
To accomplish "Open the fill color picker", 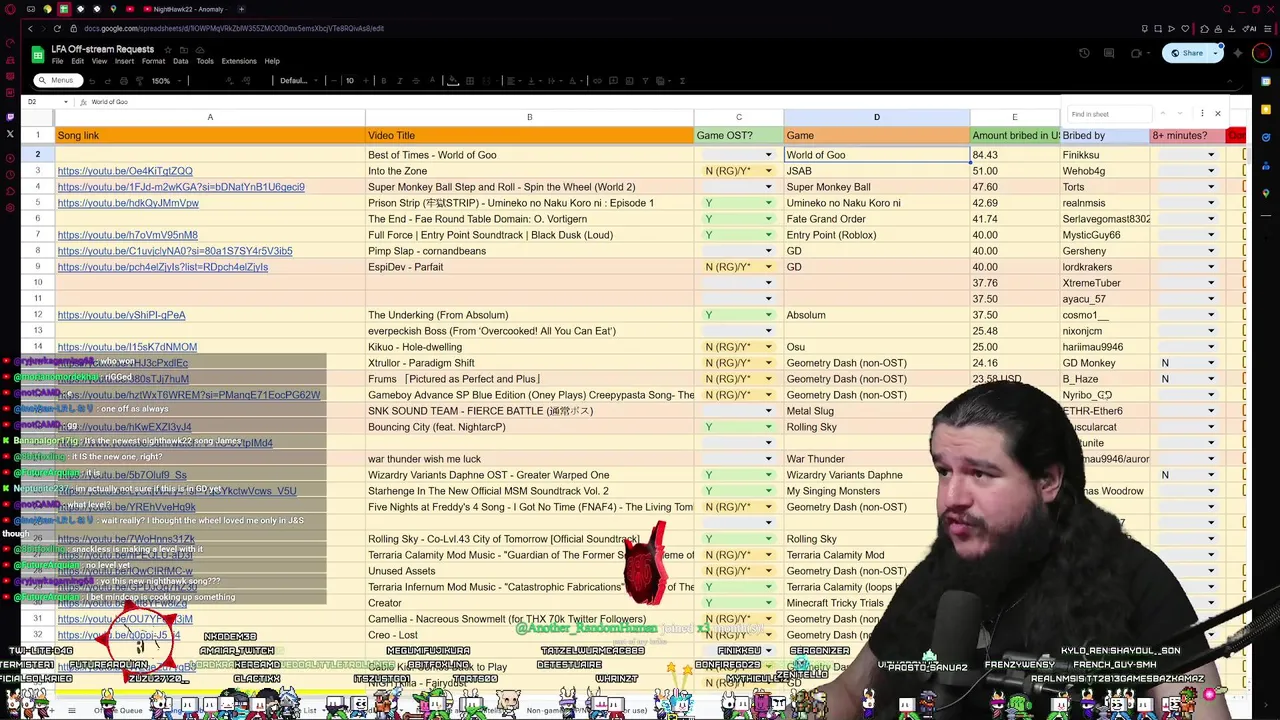I will (x=453, y=80).
